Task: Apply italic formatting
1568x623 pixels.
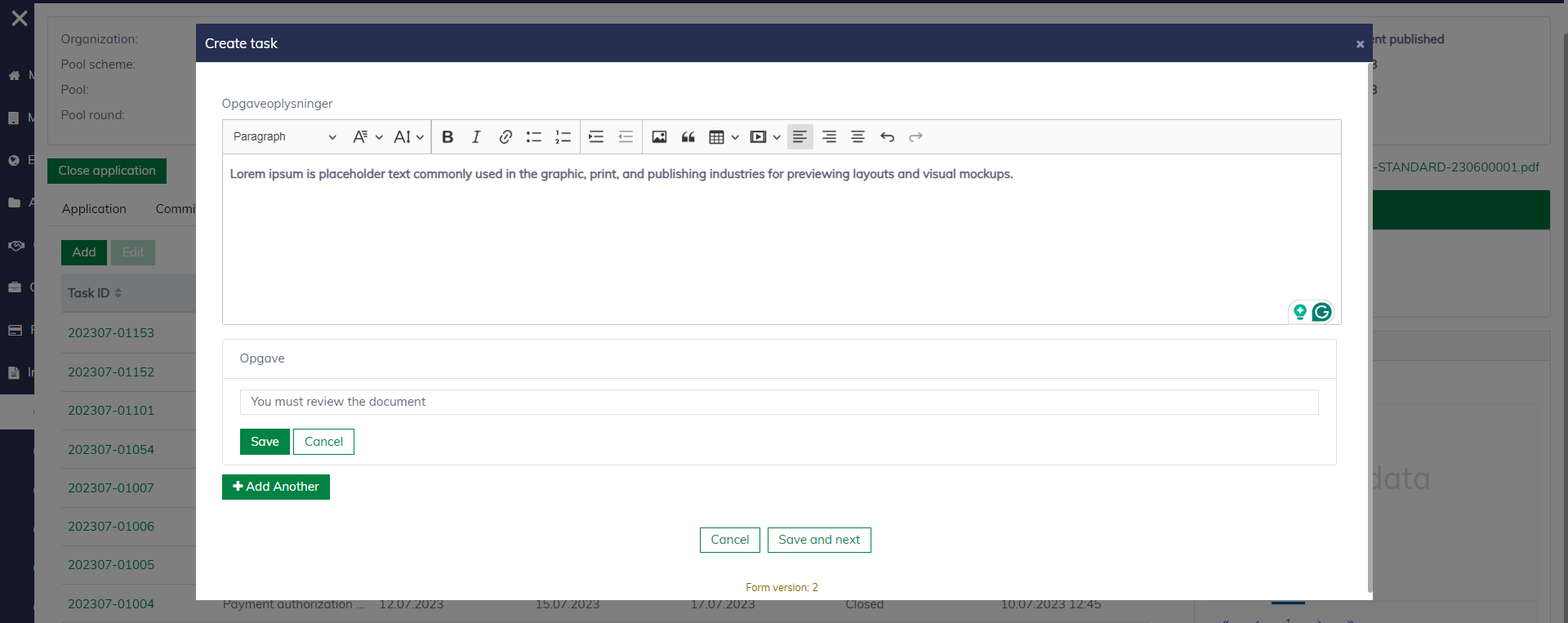Action: [x=476, y=137]
